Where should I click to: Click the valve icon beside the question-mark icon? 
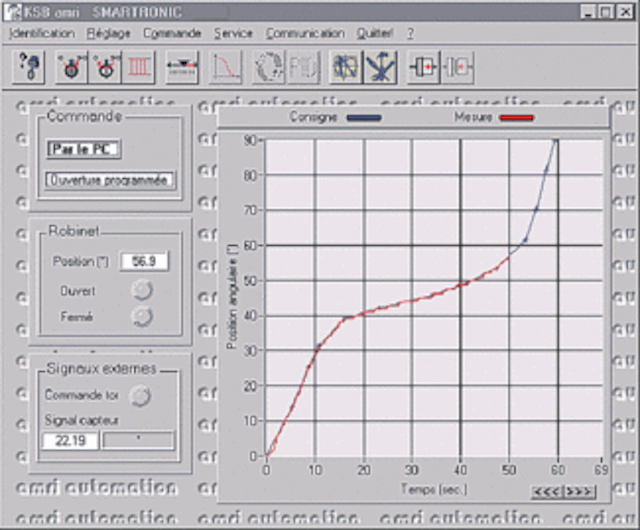[x=71, y=67]
